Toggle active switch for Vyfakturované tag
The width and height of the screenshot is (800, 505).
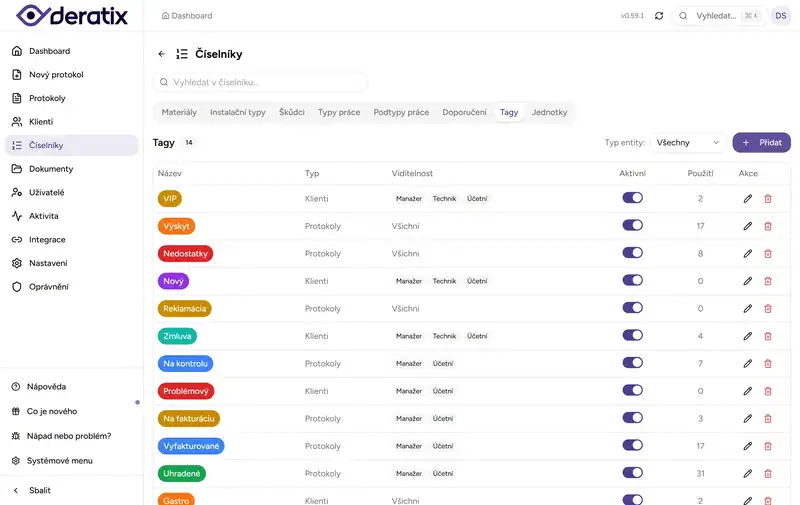(632, 445)
